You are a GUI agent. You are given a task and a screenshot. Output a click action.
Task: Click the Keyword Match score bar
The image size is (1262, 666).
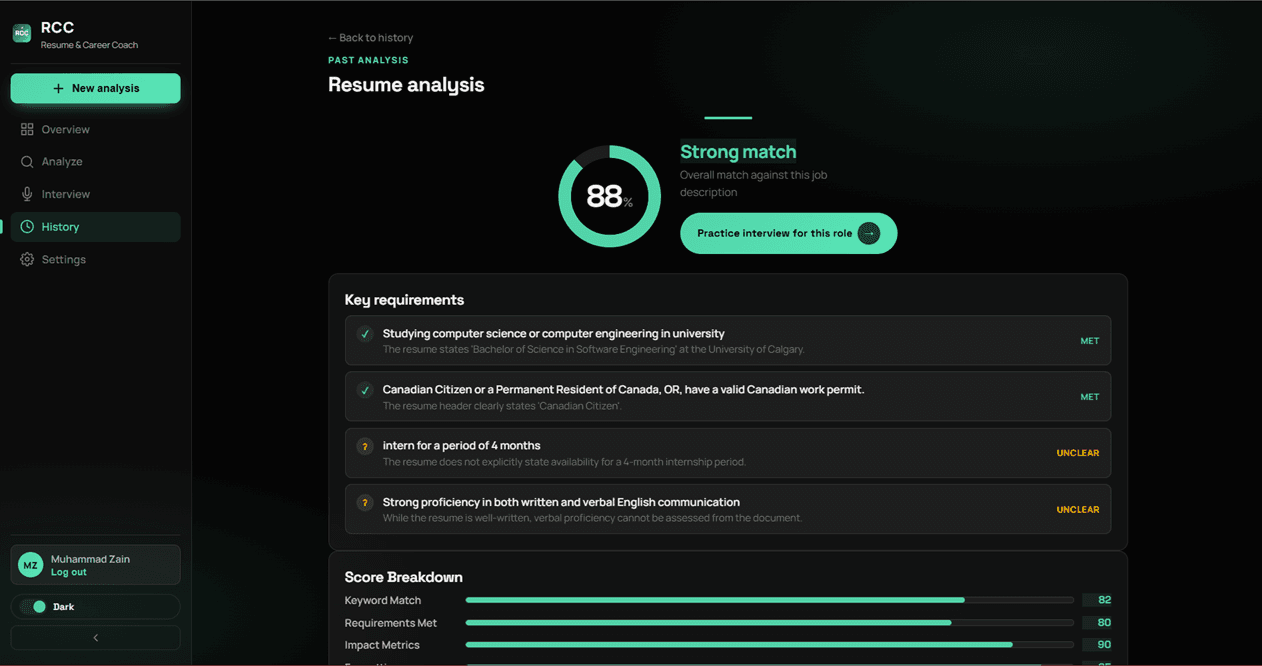pos(769,600)
